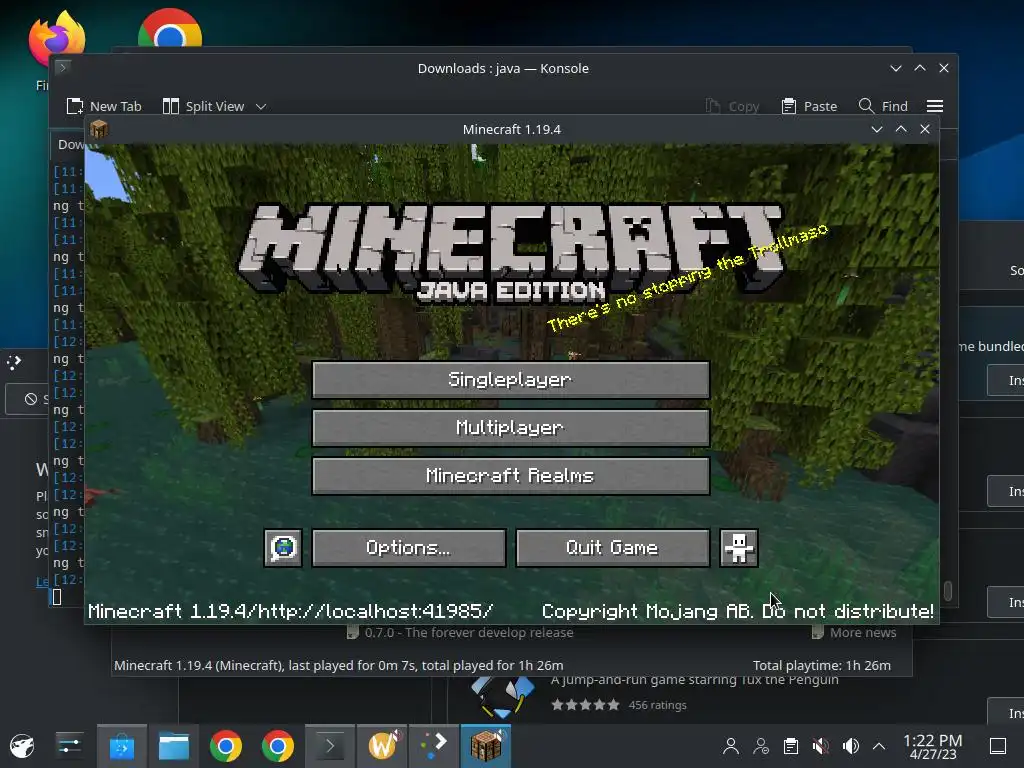Open the clipboard tray icon
This screenshot has height=768, width=1024.
coord(791,746)
